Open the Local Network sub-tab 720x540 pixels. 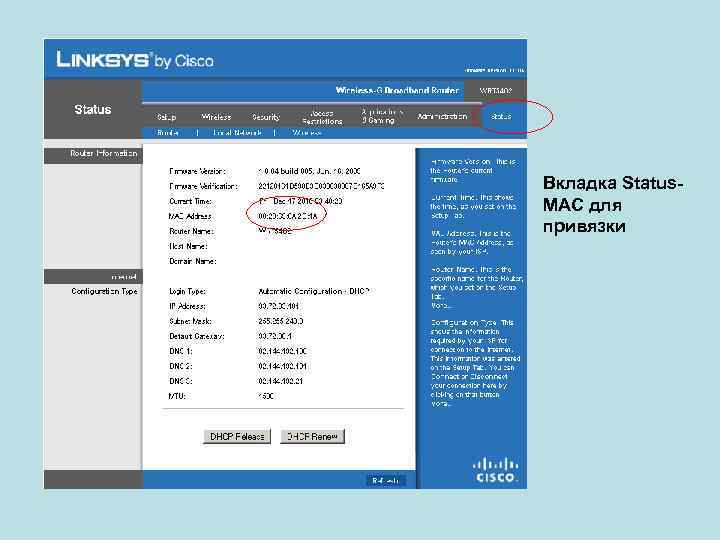[237, 133]
